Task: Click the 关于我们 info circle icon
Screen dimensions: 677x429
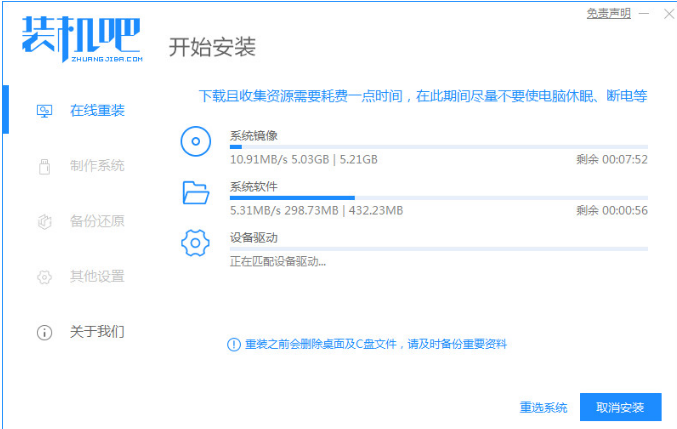Action: click(x=43, y=332)
